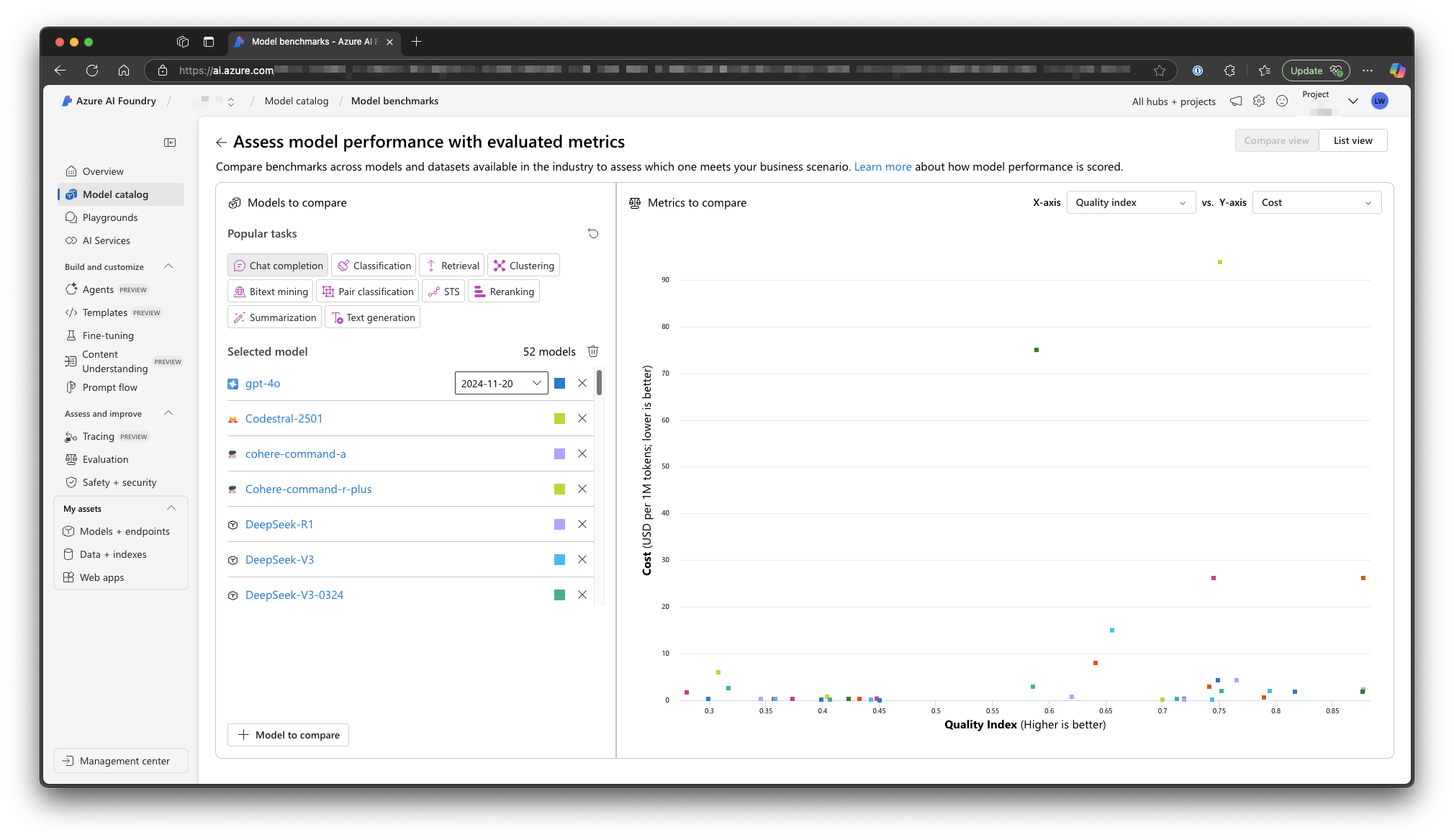The height and width of the screenshot is (840, 1454).
Task: Open the X-axis Quality index dropdown
Action: (x=1130, y=203)
